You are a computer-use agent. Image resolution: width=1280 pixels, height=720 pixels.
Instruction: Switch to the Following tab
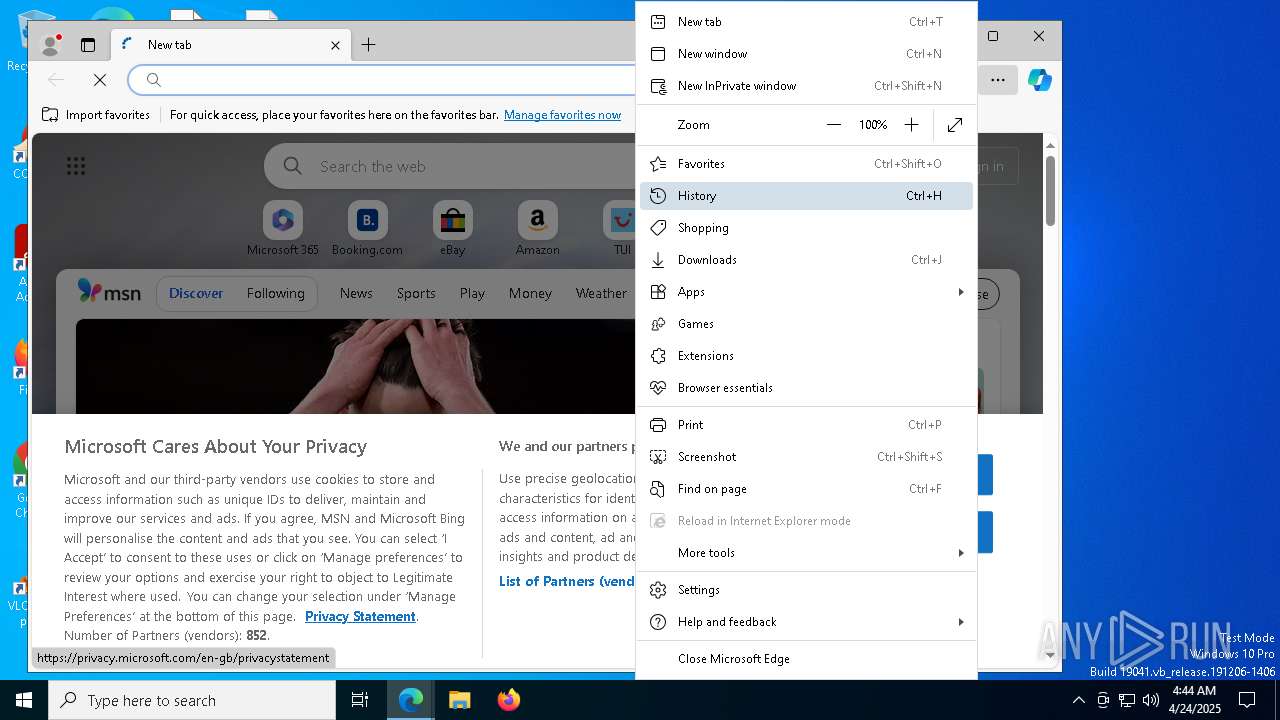(275, 293)
